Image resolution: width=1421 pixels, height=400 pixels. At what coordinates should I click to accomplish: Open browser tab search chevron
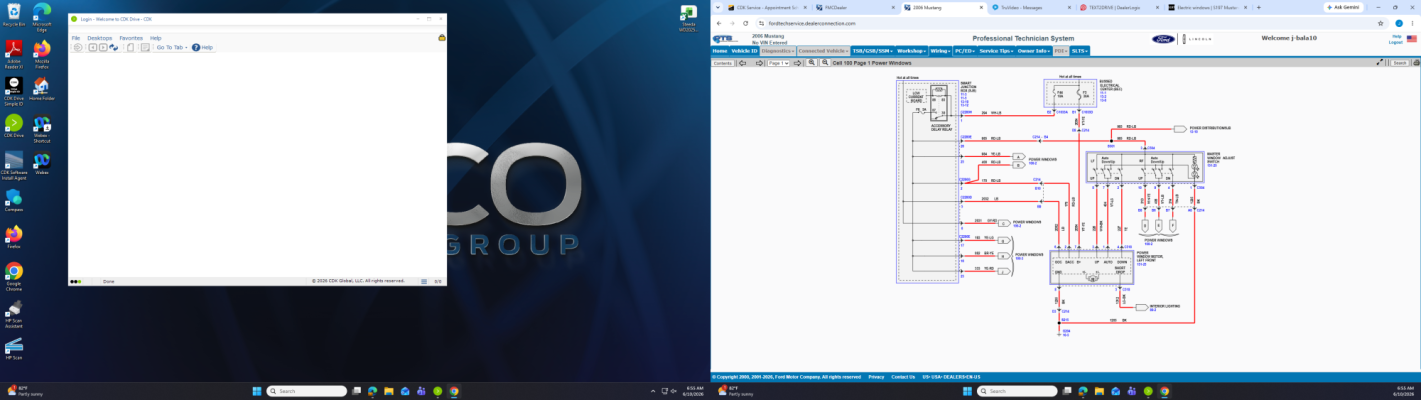click(717, 7)
